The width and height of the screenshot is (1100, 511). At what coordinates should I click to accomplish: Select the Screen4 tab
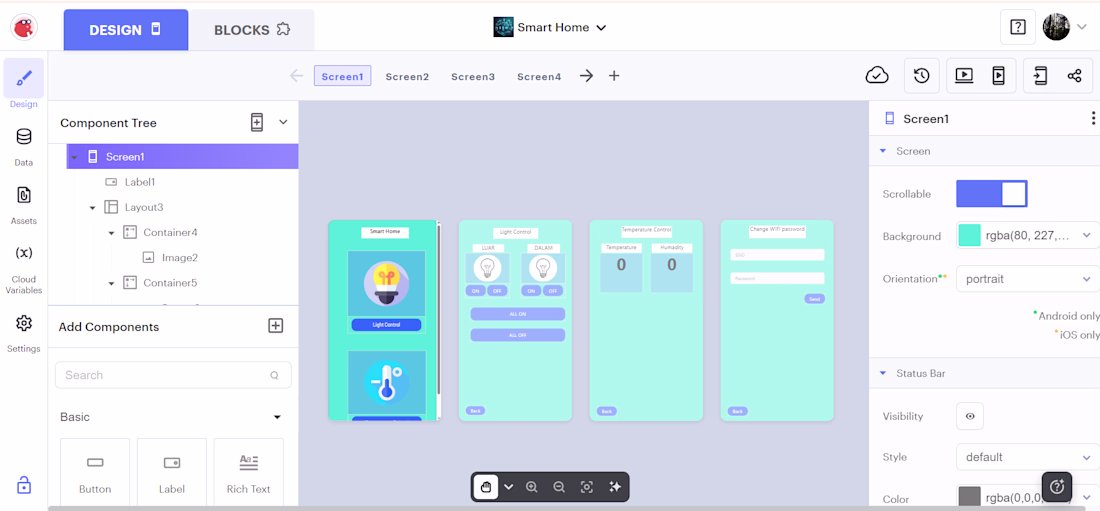click(x=539, y=77)
